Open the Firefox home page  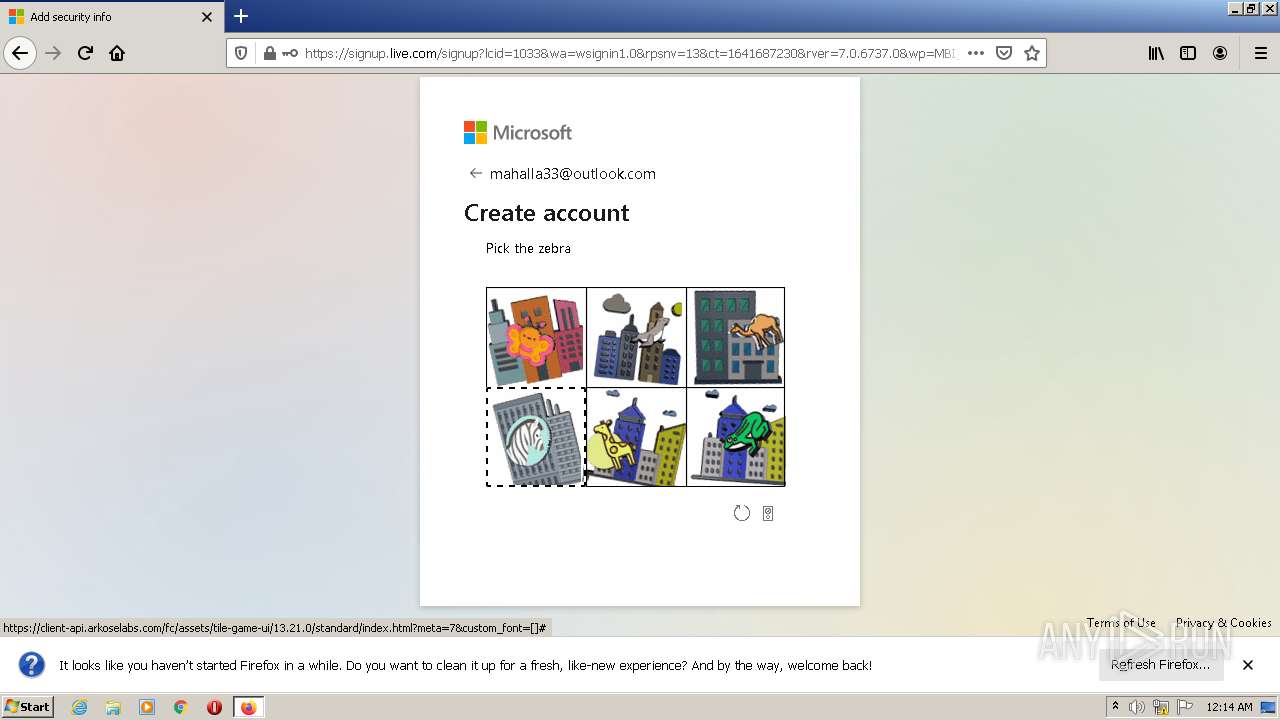[x=117, y=53]
